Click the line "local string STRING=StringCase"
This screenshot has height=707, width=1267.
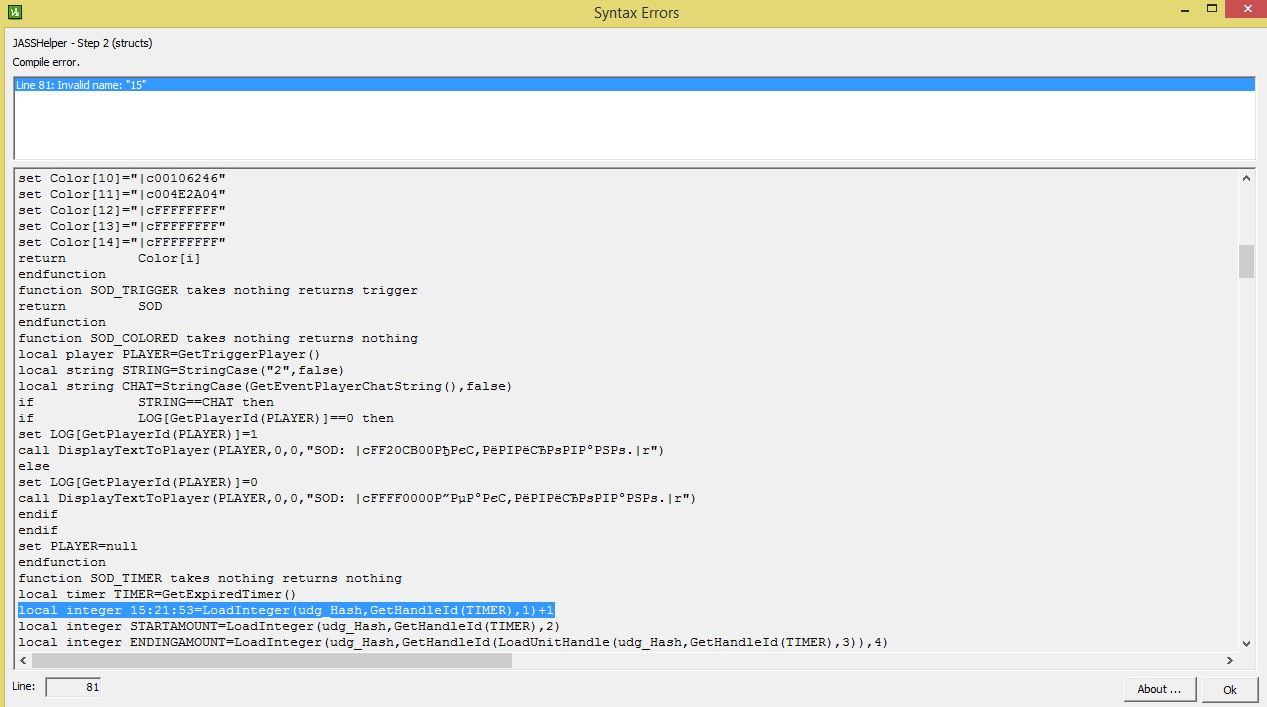(x=181, y=370)
